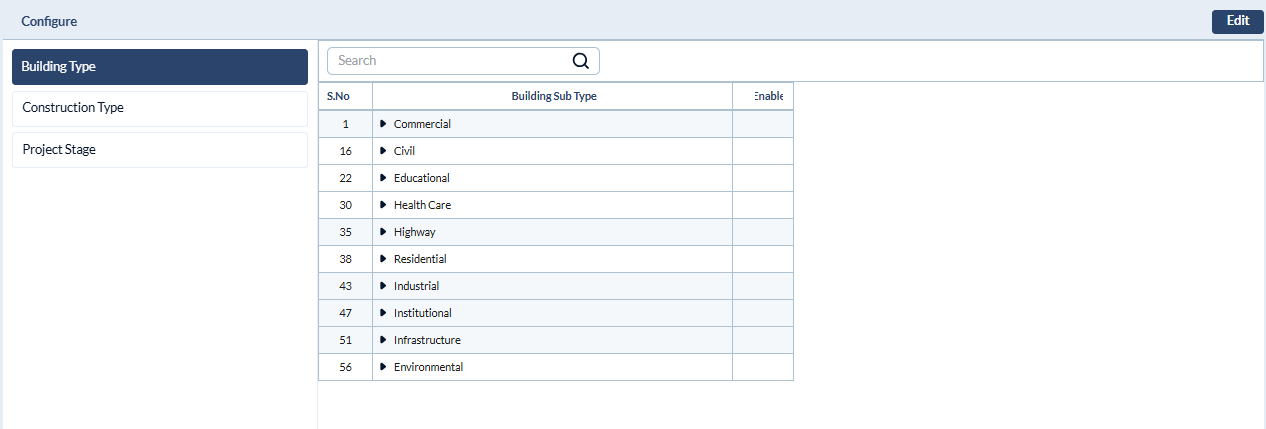
Task: Click serial number 22 cell
Action: tap(345, 178)
